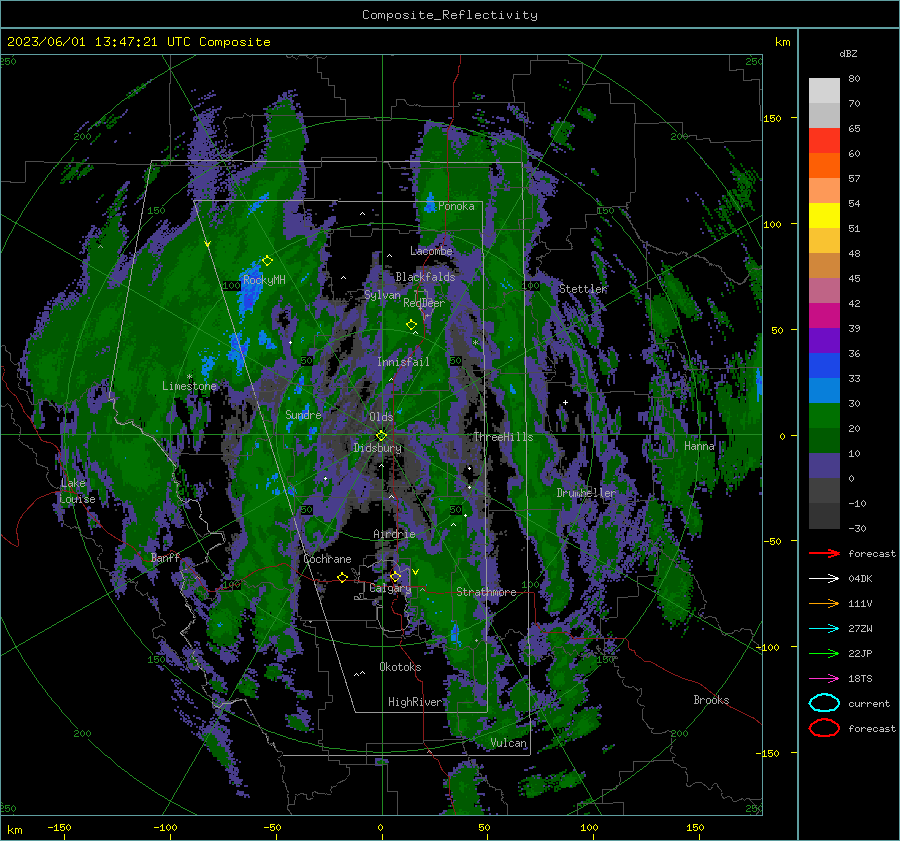Click the Lacombe city label
Screen dimensions: 900x841
(x=431, y=251)
